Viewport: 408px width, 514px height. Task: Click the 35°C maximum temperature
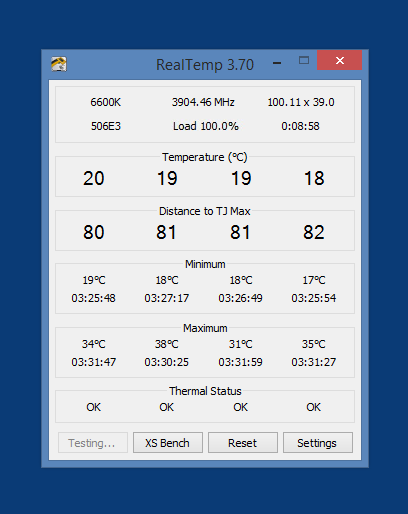314,344
